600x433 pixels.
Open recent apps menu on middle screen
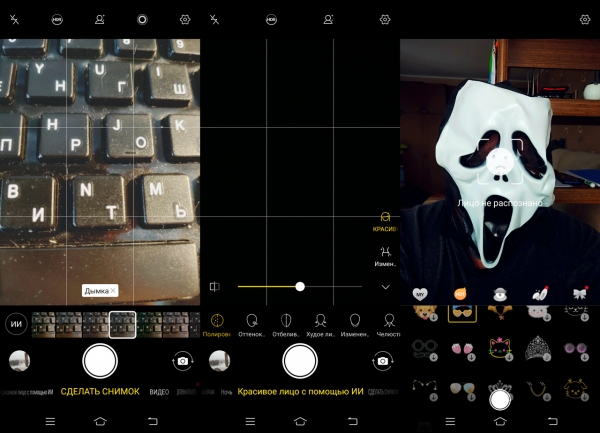(250, 422)
